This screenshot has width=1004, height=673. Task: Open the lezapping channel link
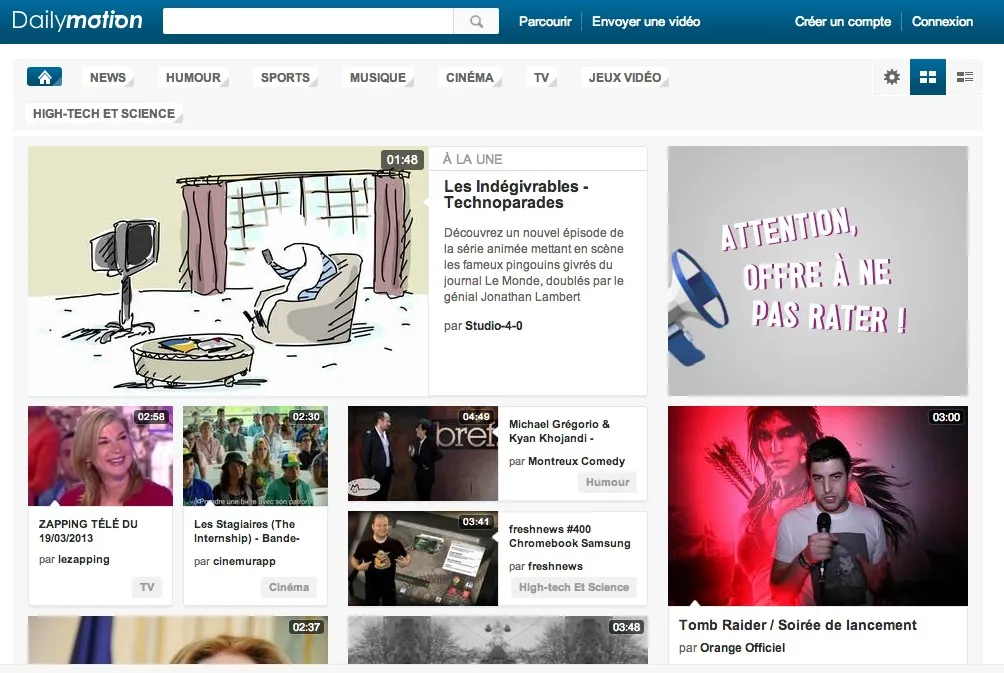83,560
